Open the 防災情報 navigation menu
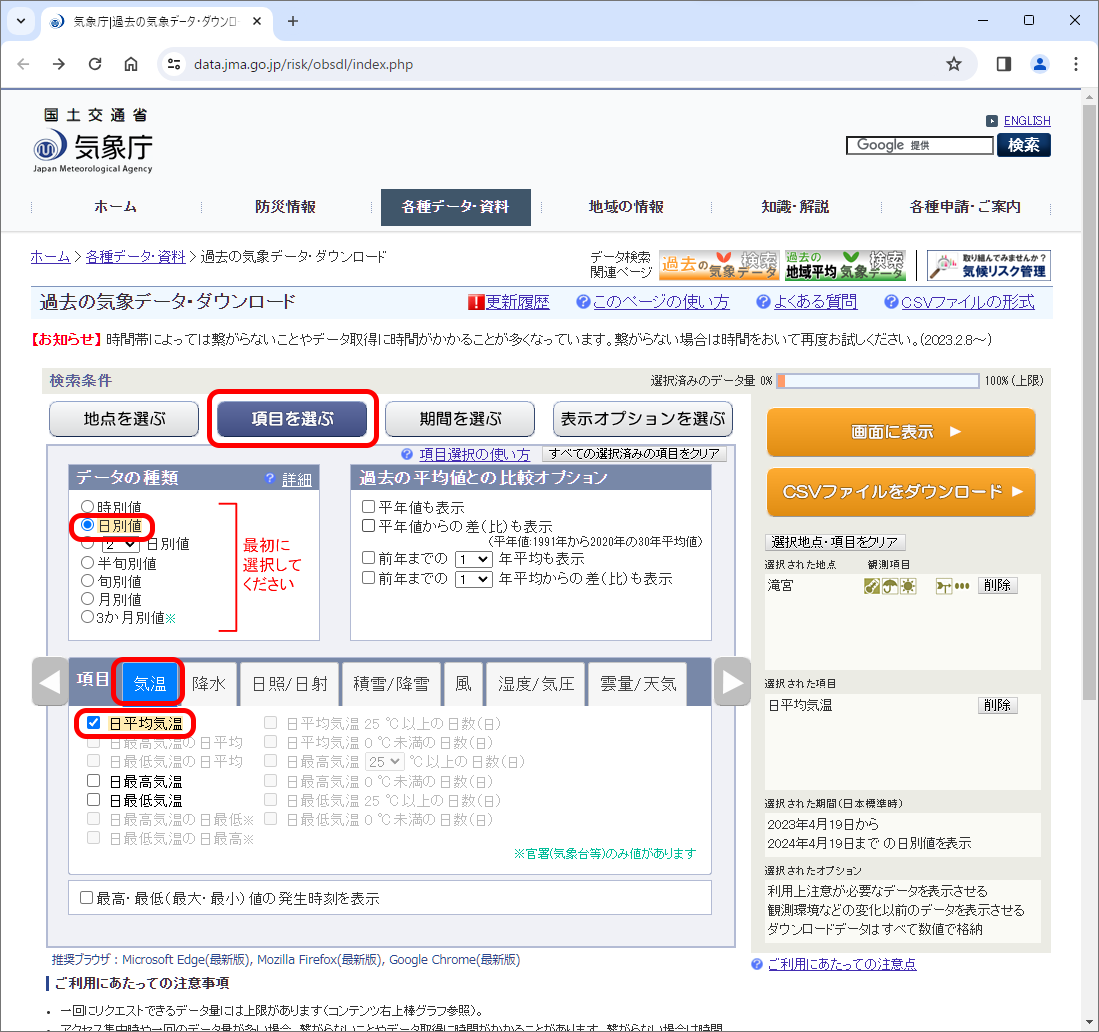Screen dimensions: 1099x1032 (x=285, y=207)
